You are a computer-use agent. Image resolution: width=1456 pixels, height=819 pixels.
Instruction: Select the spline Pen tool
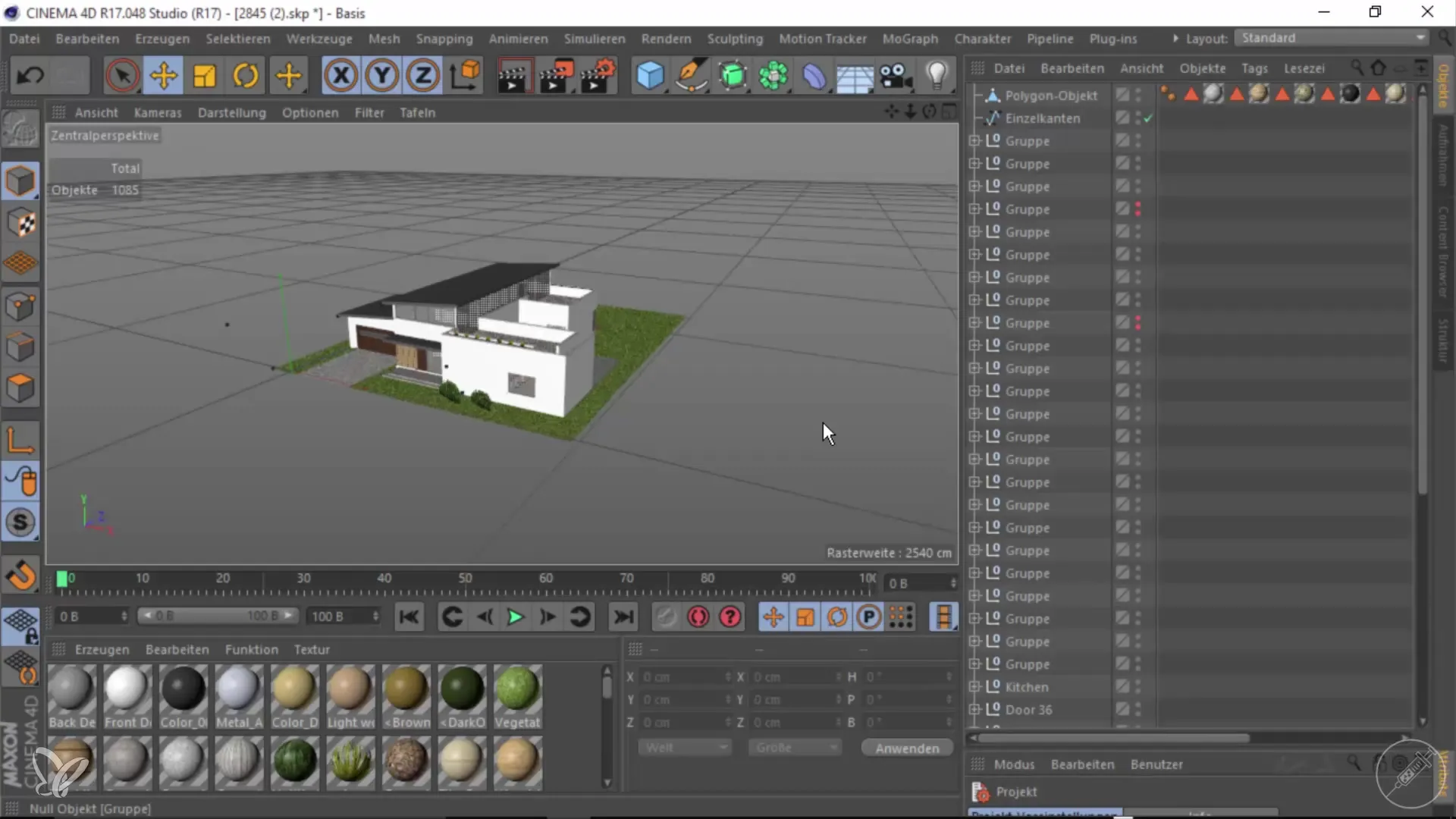pyautogui.click(x=691, y=75)
